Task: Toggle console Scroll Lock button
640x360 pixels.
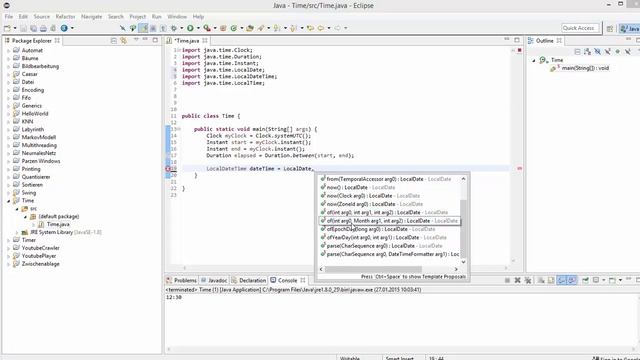Action: 551,280
